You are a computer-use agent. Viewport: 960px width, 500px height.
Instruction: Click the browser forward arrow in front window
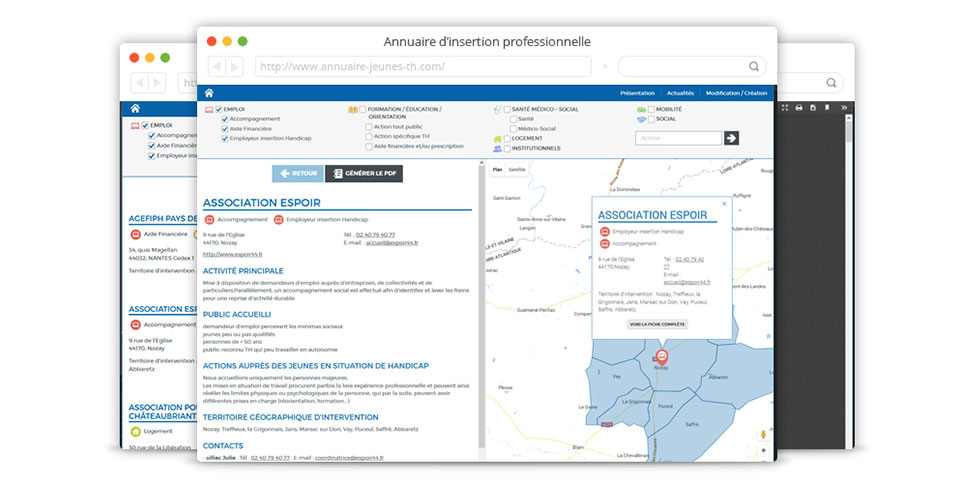234,66
